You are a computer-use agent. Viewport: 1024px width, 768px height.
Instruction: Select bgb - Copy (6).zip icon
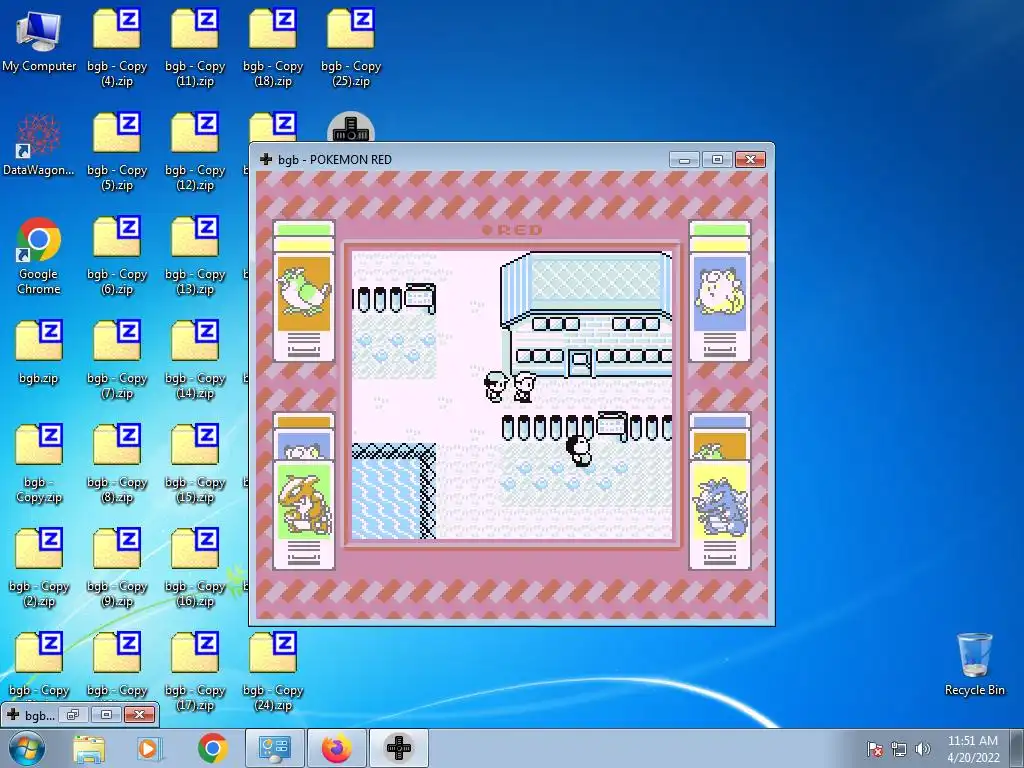117,256
